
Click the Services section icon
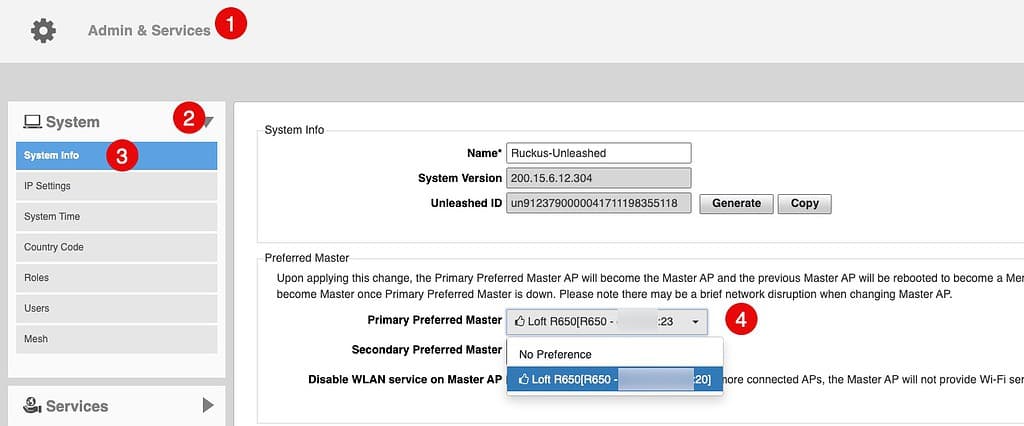tap(32, 406)
